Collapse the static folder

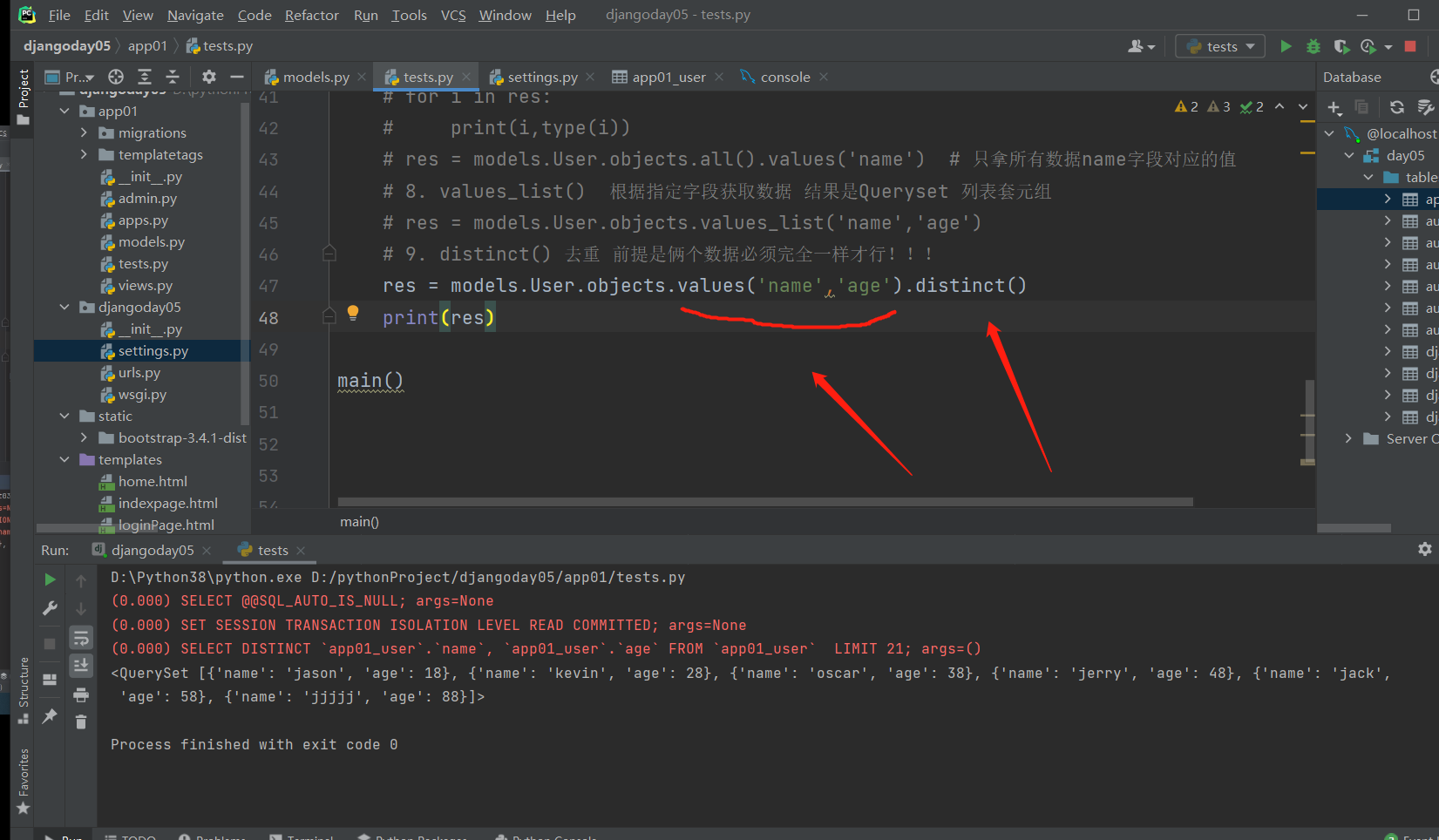tap(64, 416)
